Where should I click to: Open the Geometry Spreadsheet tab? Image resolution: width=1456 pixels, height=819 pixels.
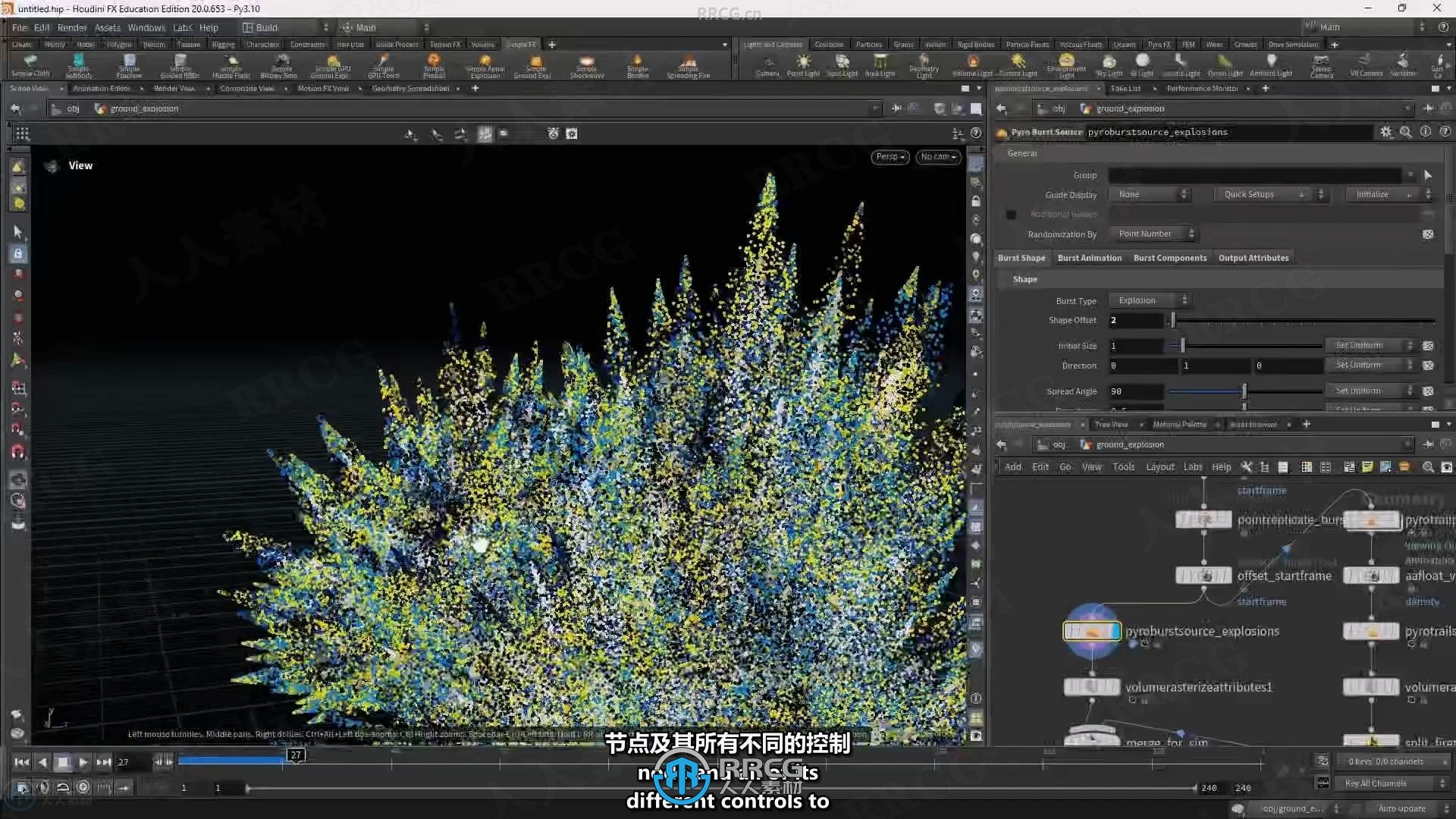coord(410,89)
